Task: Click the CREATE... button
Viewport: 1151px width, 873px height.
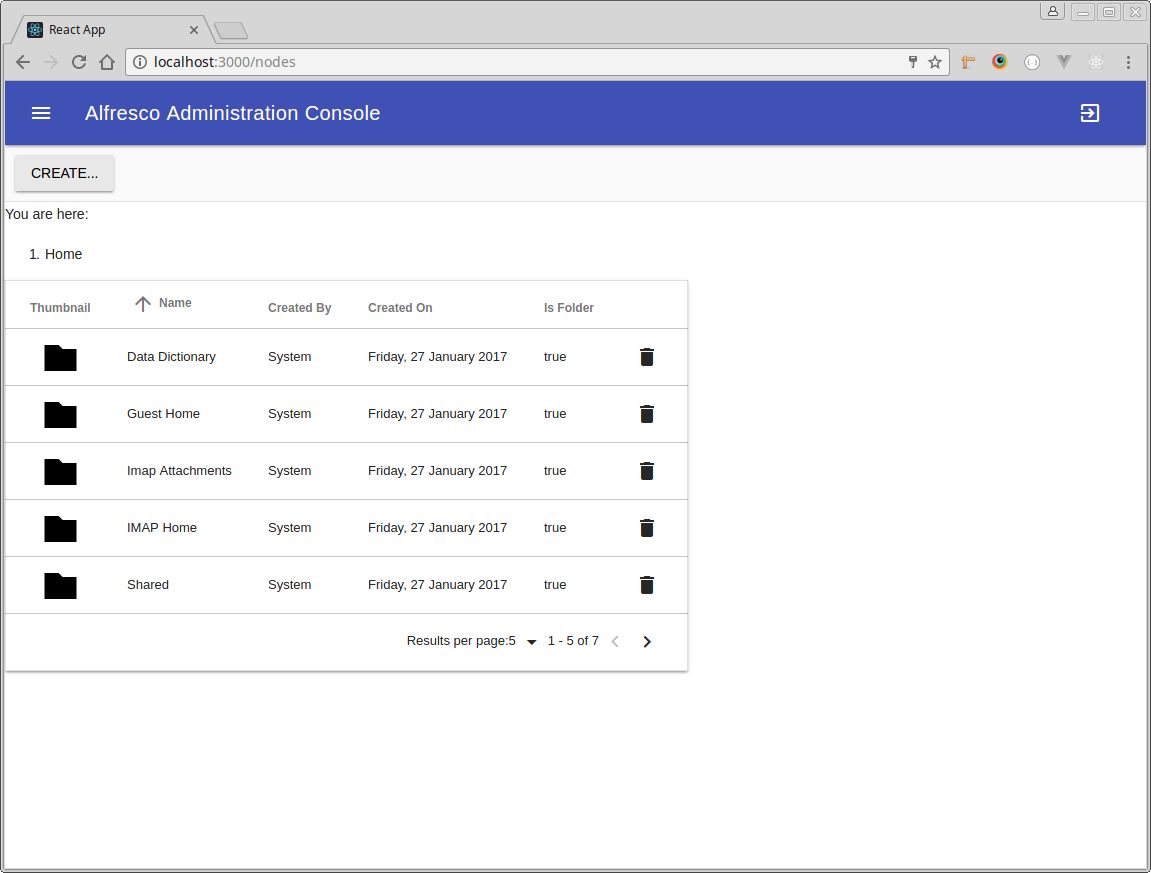Action: (64, 173)
